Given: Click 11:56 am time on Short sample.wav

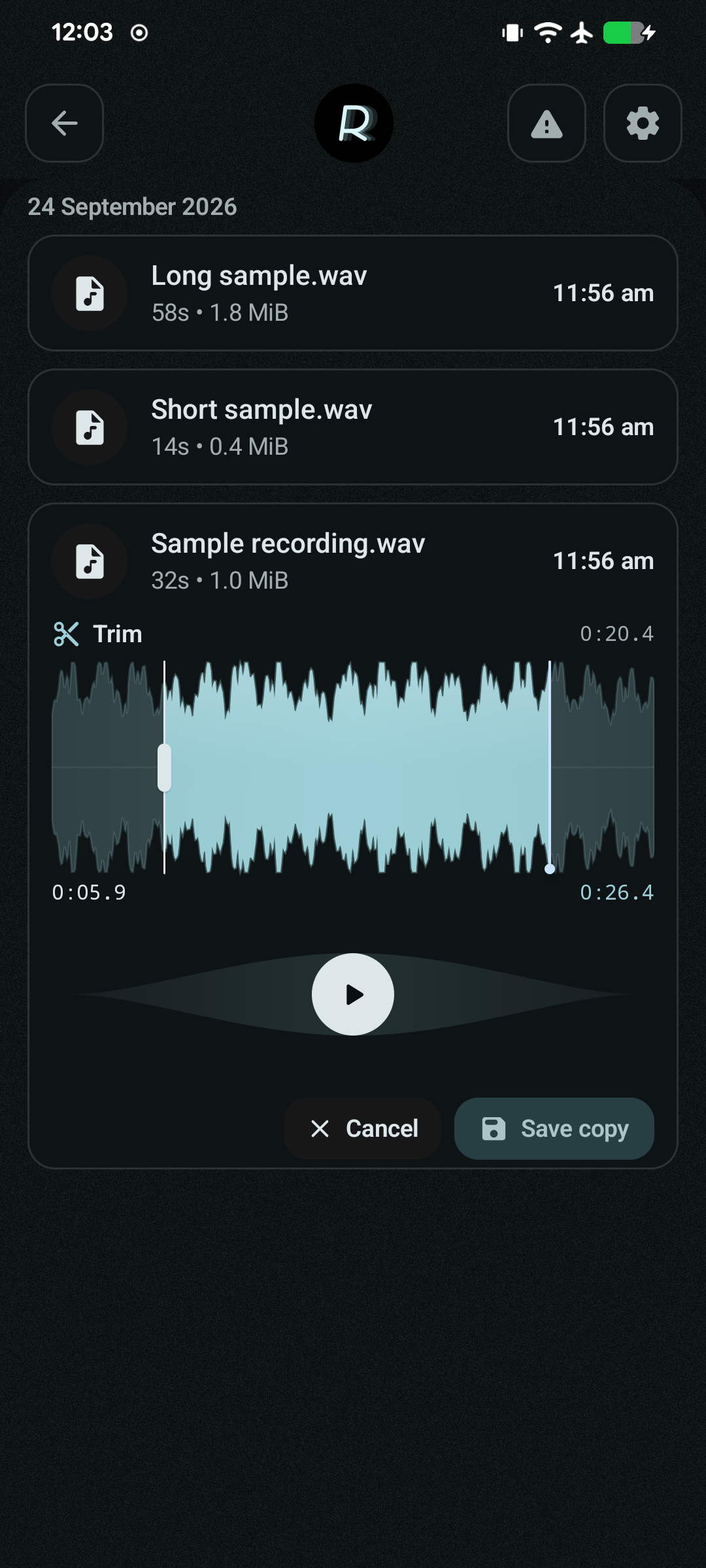Looking at the screenshot, I should pyautogui.click(x=603, y=427).
